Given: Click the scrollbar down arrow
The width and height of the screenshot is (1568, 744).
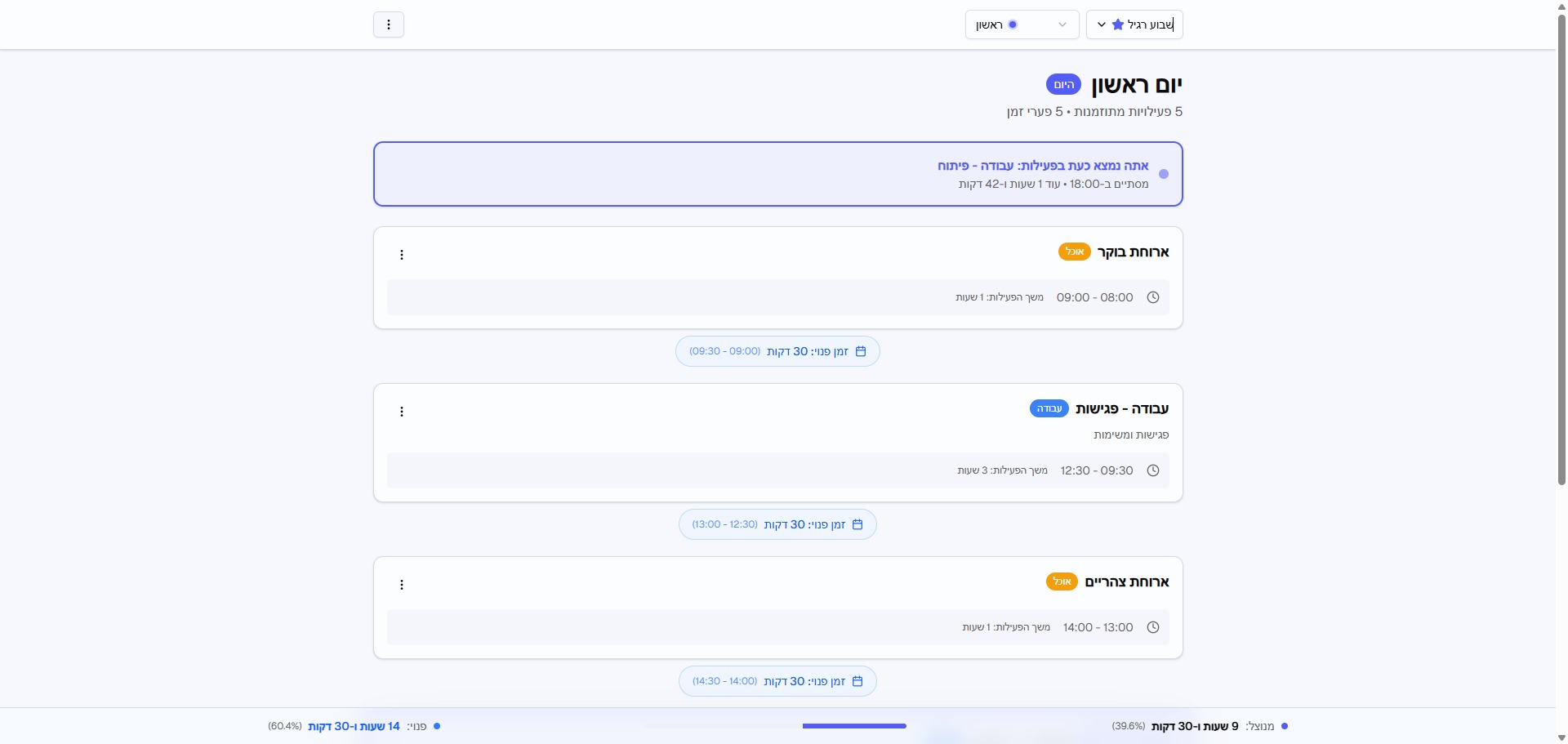Looking at the screenshot, I should [1561, 737].
